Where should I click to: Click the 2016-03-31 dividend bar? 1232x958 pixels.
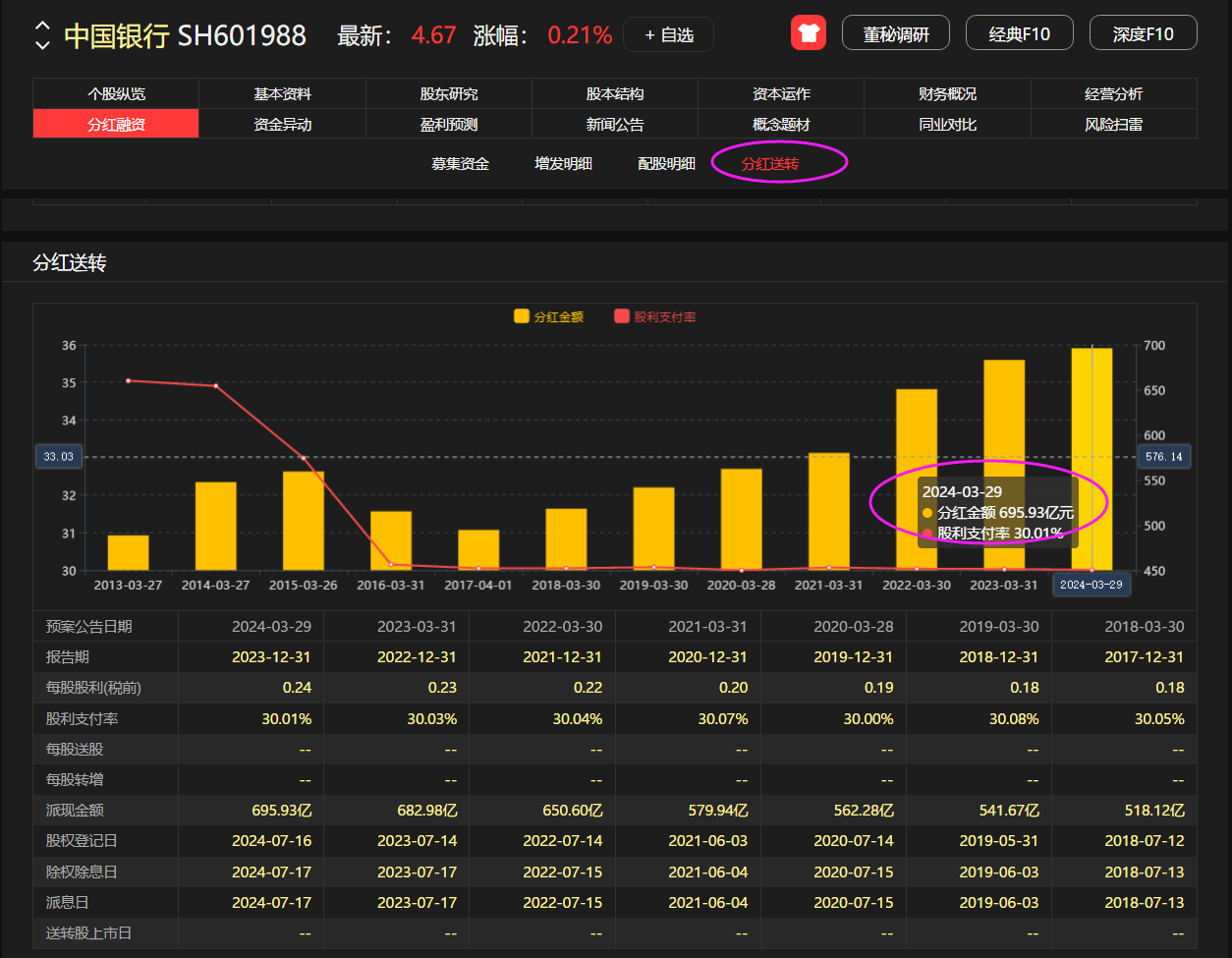coord(391,540)
